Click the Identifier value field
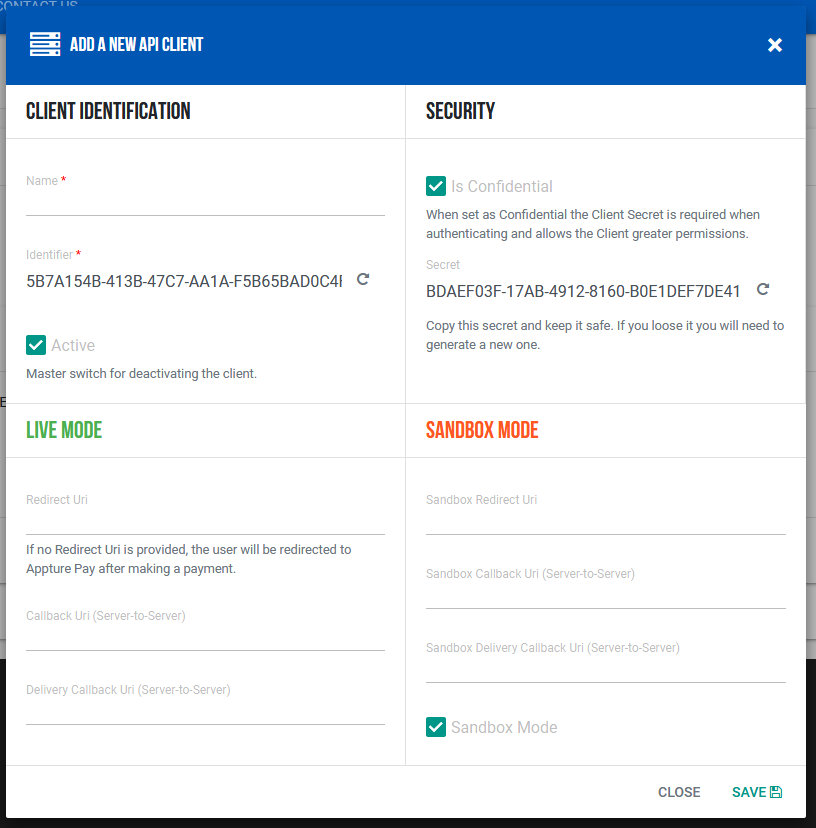Screen dimensions: 816x828 pos(185,281)
